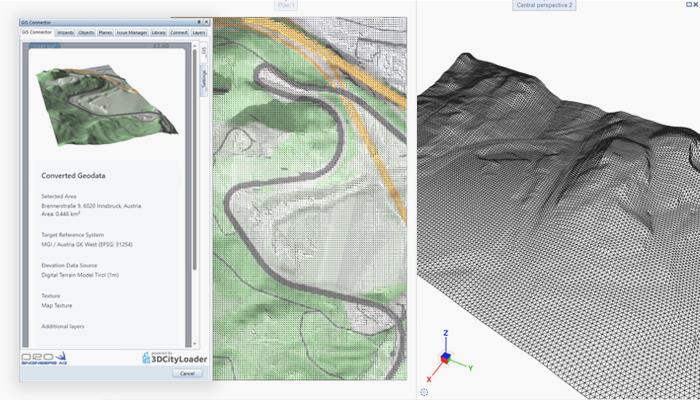Click the OEO Engineers logo
The height and width of the screenshot is (400, 700).
(x=45, y=357)
